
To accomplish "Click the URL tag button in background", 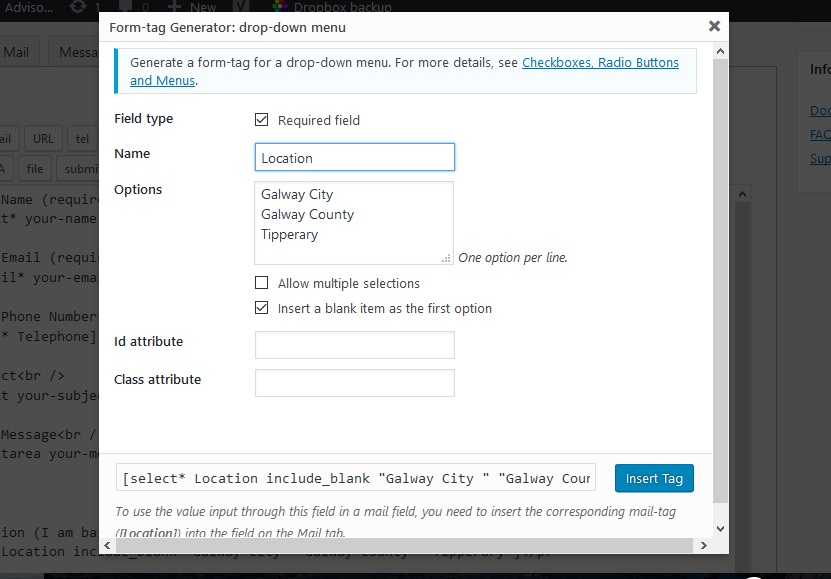I will (43, 139).
